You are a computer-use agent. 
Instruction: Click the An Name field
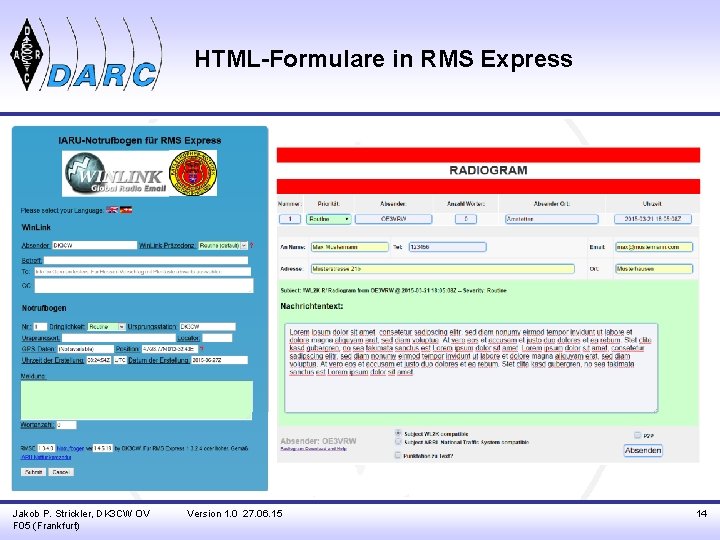point(349,247)
